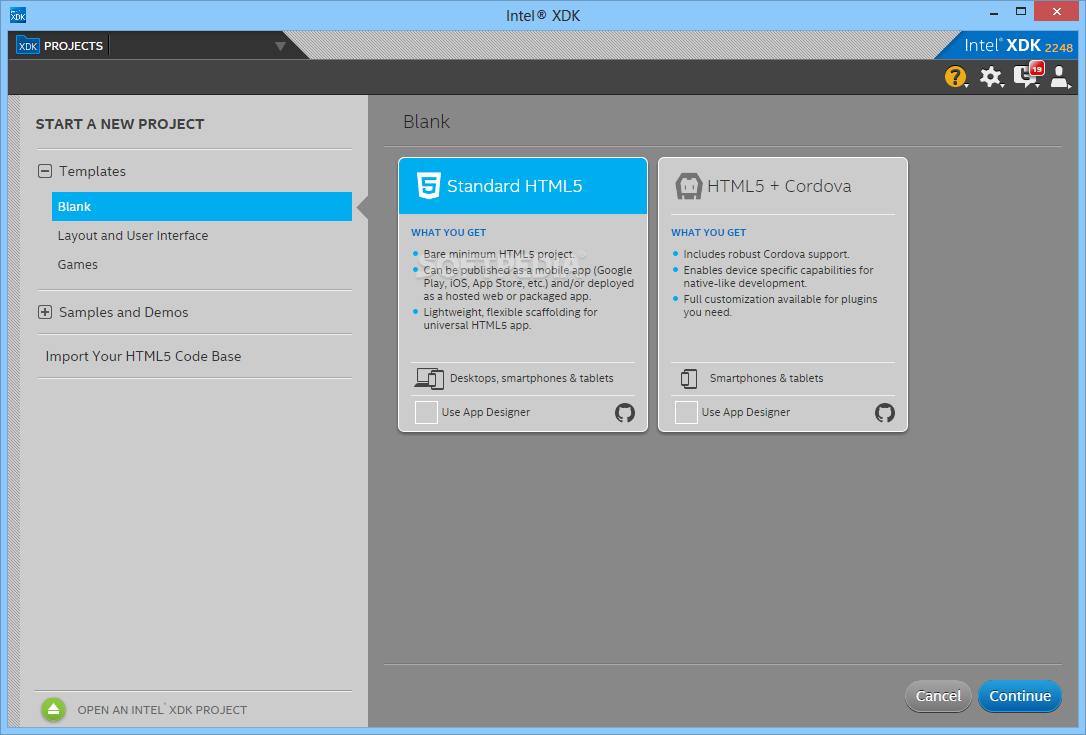The height and width of the screenshot is (735, 1086).
Task: Click 'Enables device specific capabilities' bullet
Action: [778, 276]
